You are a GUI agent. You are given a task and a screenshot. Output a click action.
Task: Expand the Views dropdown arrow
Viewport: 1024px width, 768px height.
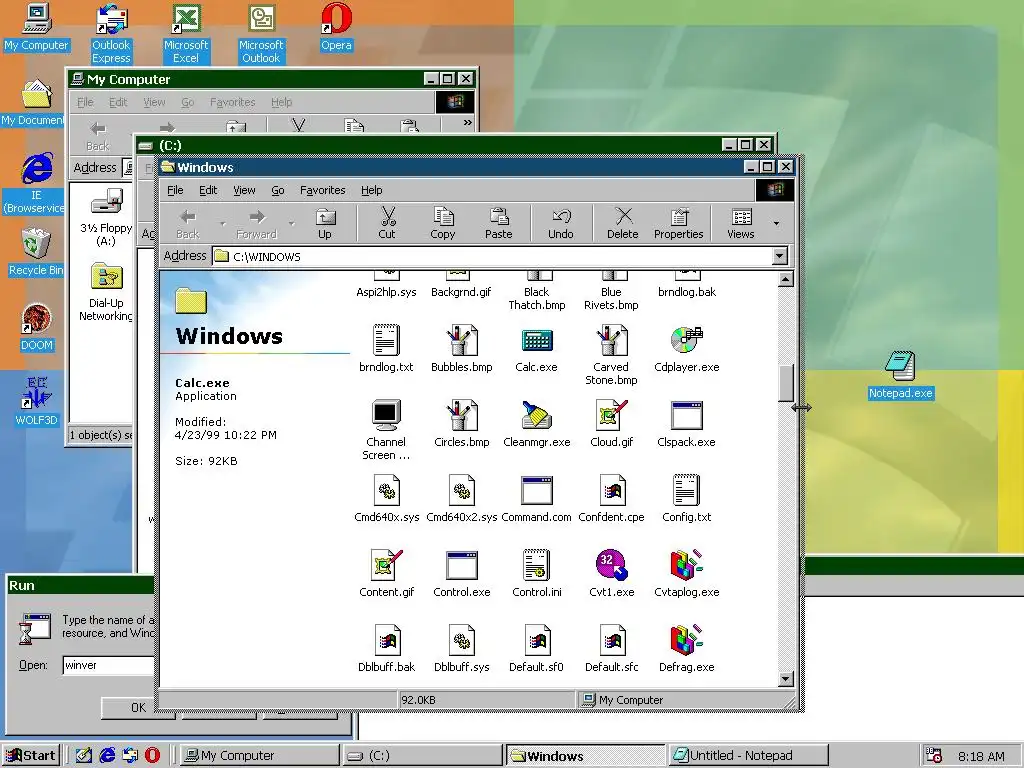tap(776, 224)
